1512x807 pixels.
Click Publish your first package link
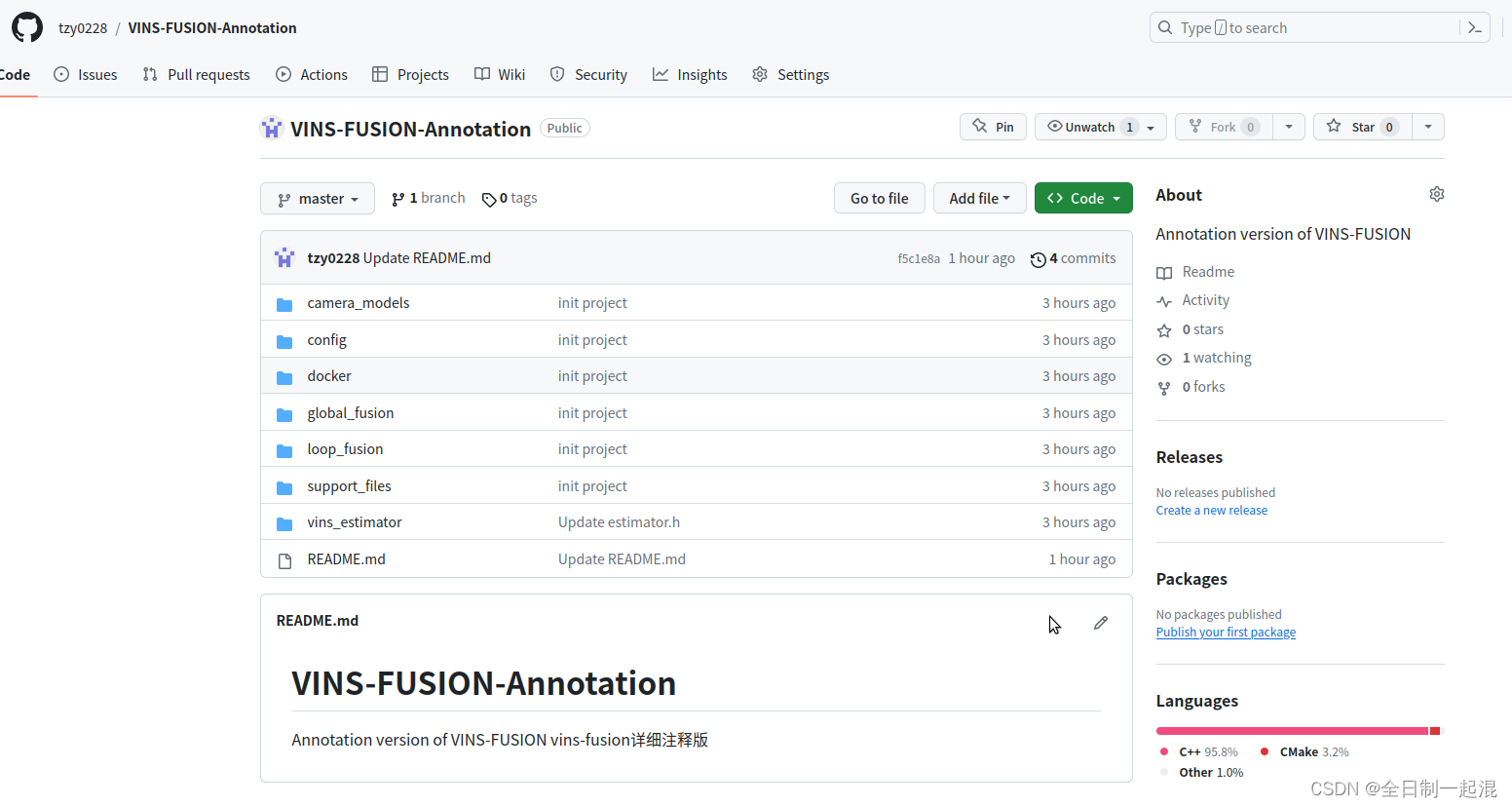[1226, 633]
